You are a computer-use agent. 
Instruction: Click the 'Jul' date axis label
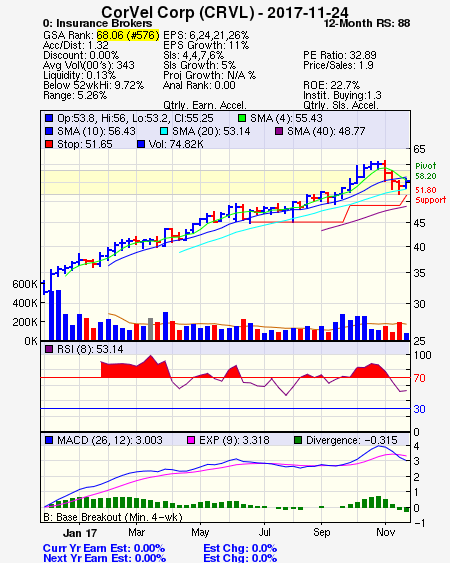tap(265, 532)
